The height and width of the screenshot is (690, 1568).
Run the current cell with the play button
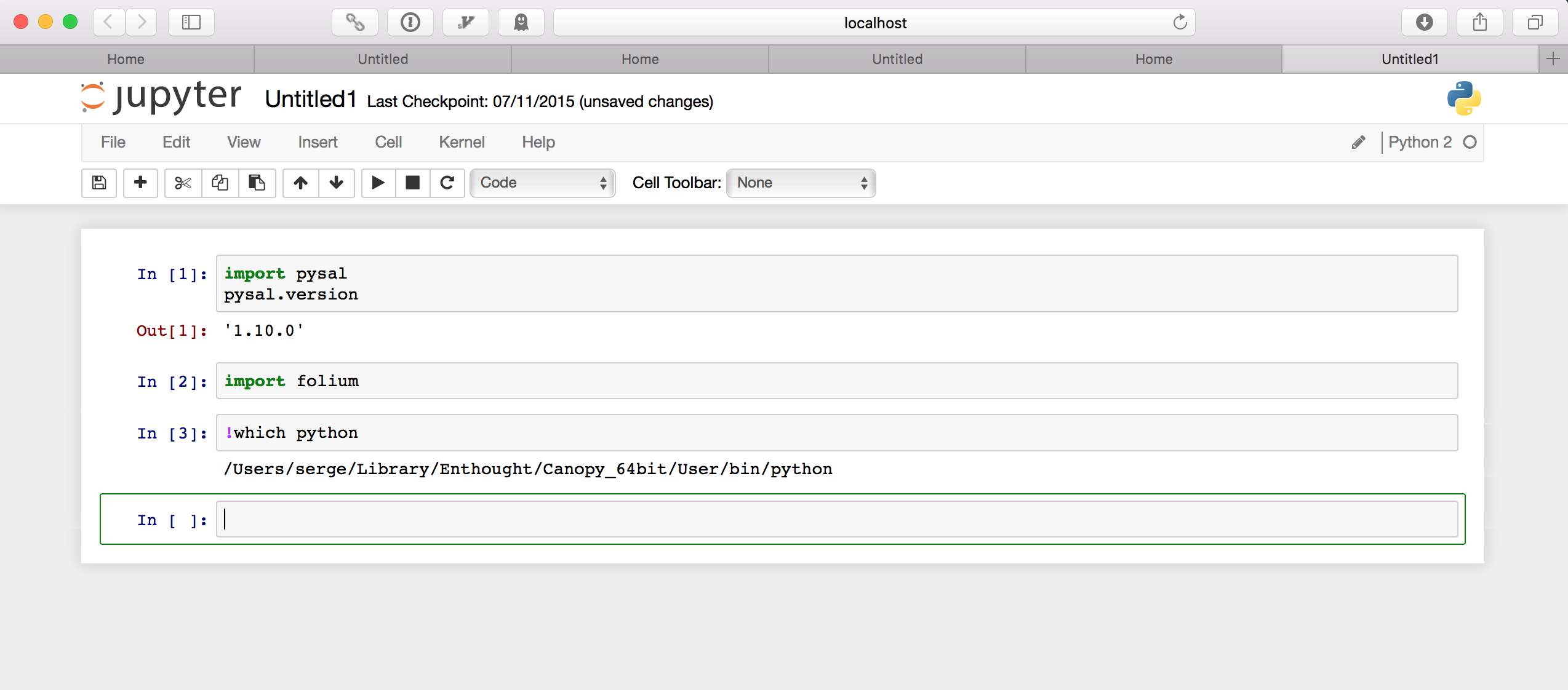tap(378, 183)
